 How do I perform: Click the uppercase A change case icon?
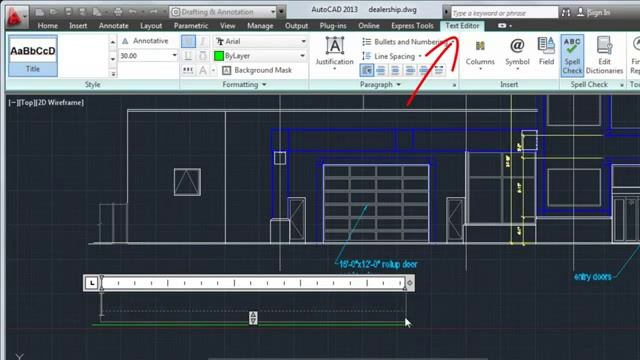tap(202, 70)
